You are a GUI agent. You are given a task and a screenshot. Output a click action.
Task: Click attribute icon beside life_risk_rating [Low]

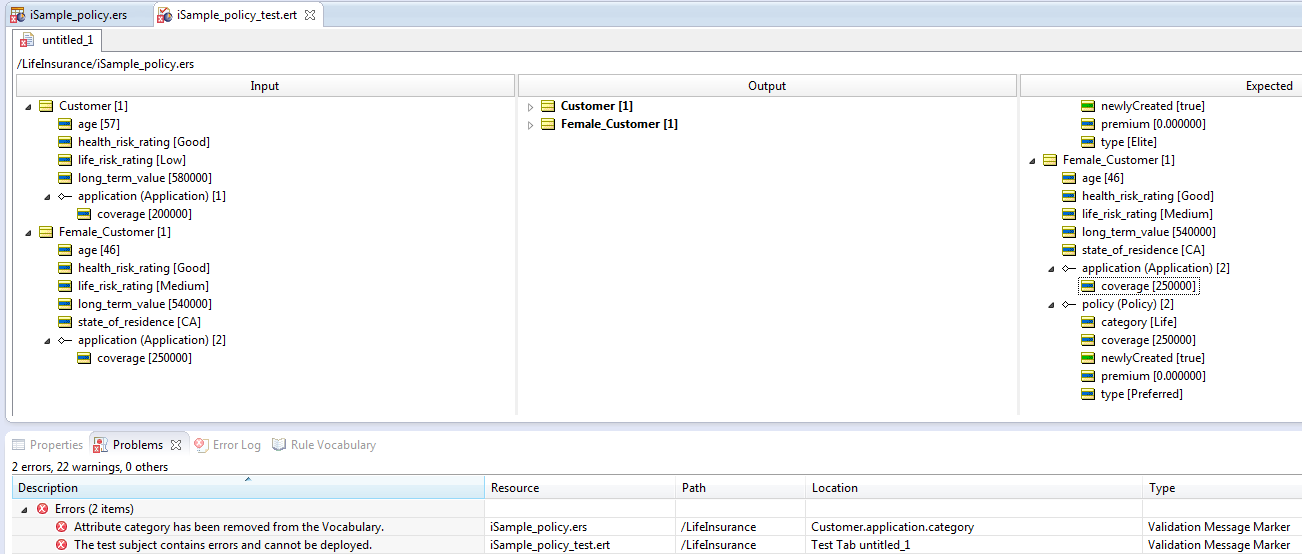pos(65,160)
